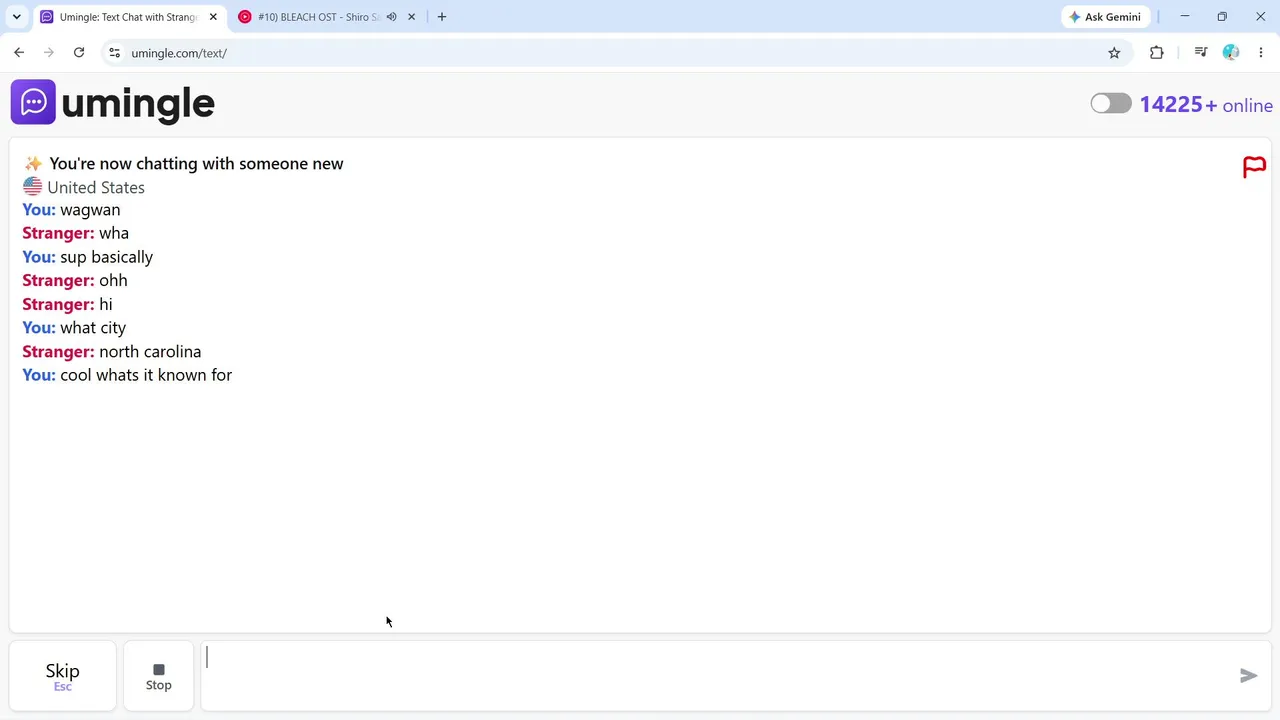Toggle the switch next to online count
1280x720 pixels.
tap(1111, 104)
